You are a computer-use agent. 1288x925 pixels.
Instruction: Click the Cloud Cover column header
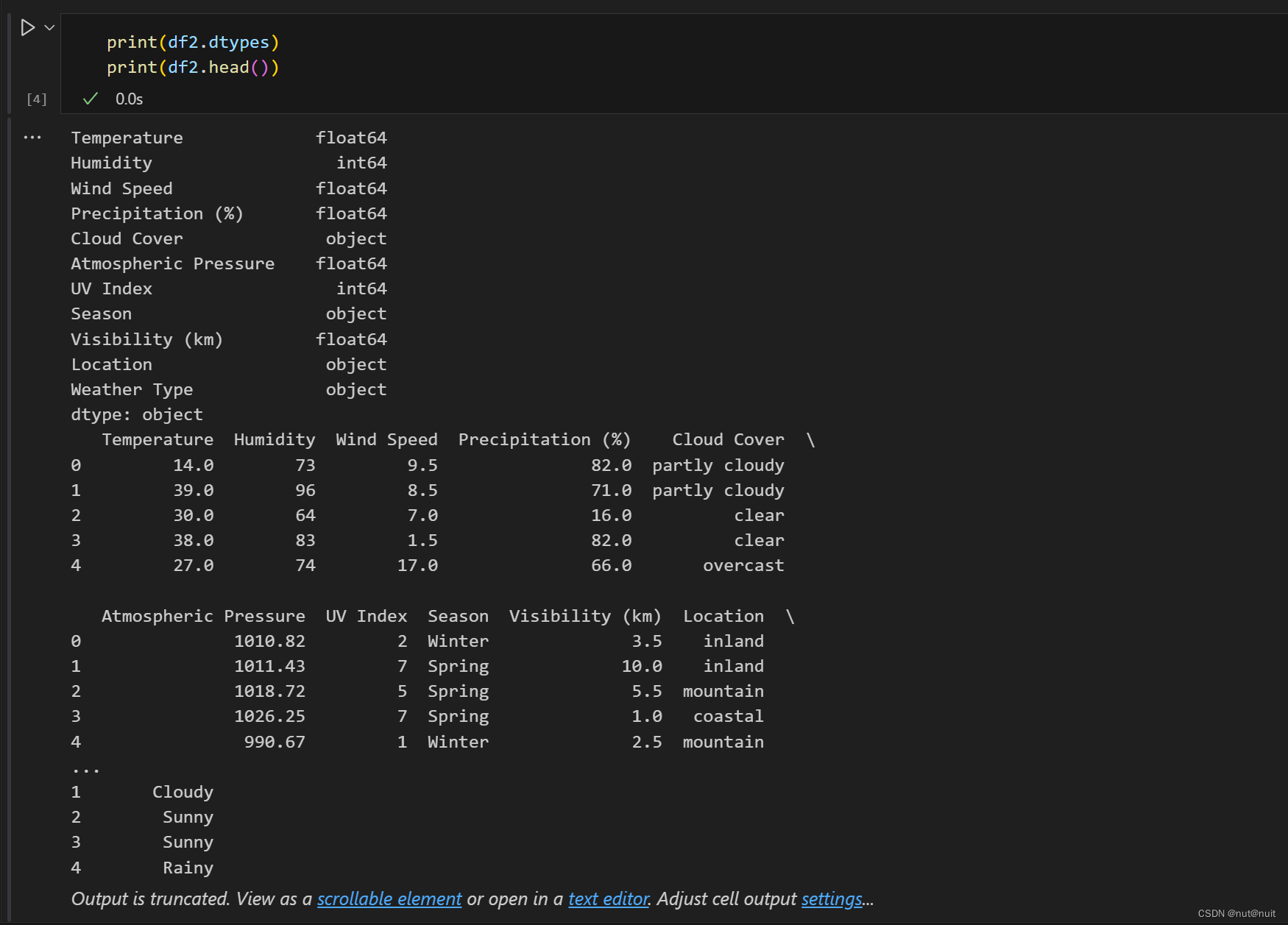728,439
